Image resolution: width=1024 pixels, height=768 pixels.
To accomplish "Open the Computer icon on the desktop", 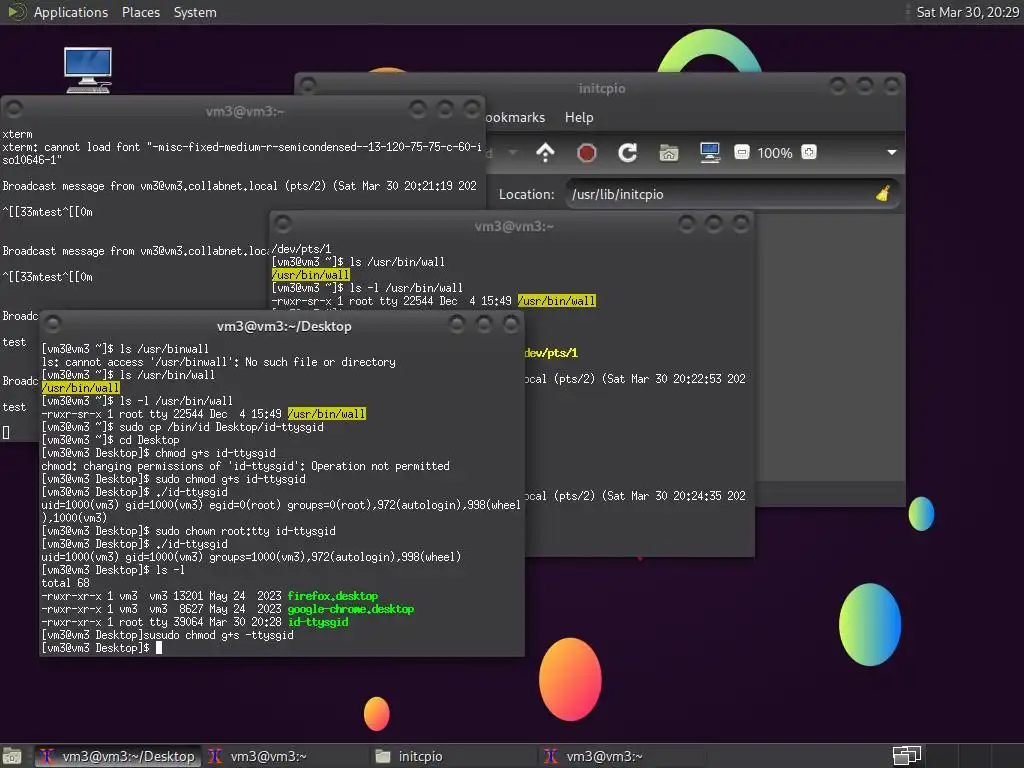I will click(88, 70).
